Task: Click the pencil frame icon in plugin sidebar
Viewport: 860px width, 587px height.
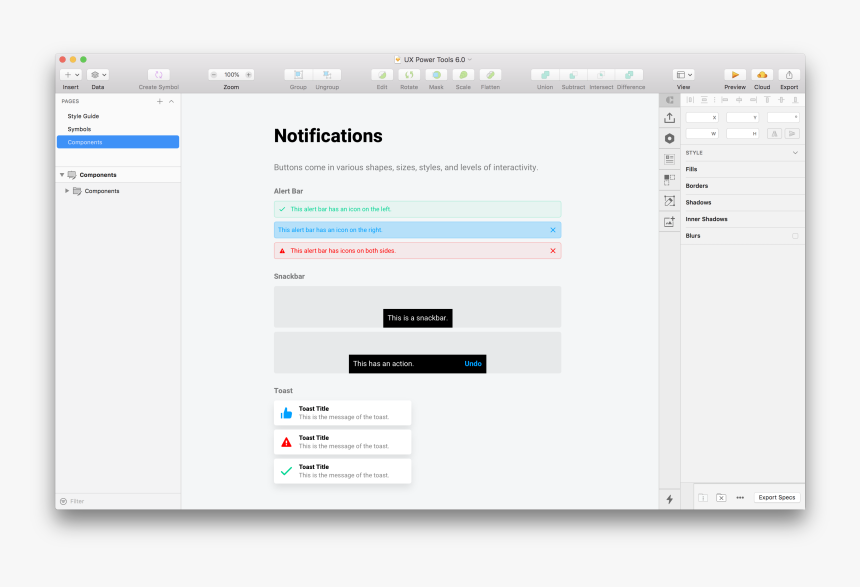Action: tap(670, 201)
